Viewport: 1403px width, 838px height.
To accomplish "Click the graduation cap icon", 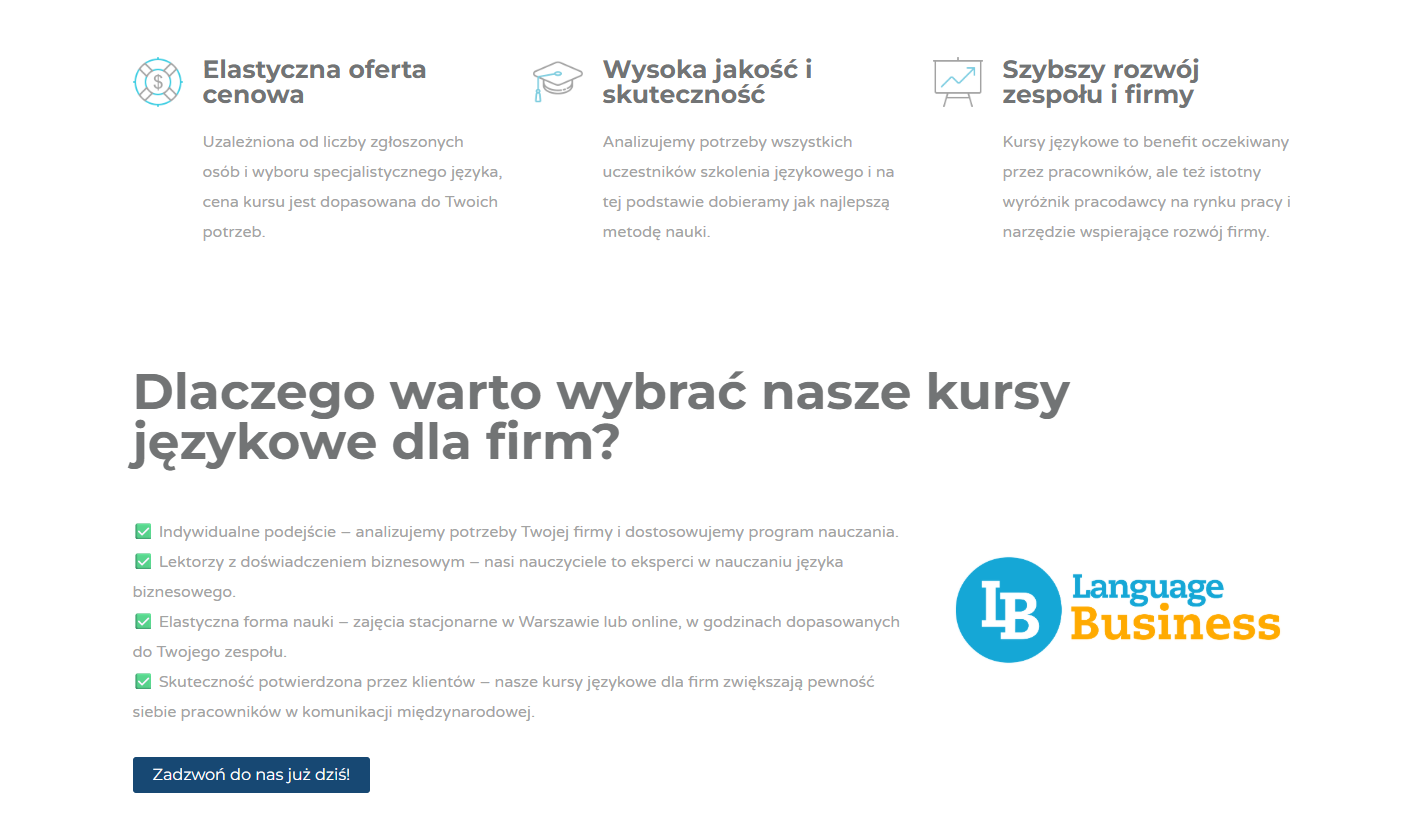I will [x=557, y=82].
